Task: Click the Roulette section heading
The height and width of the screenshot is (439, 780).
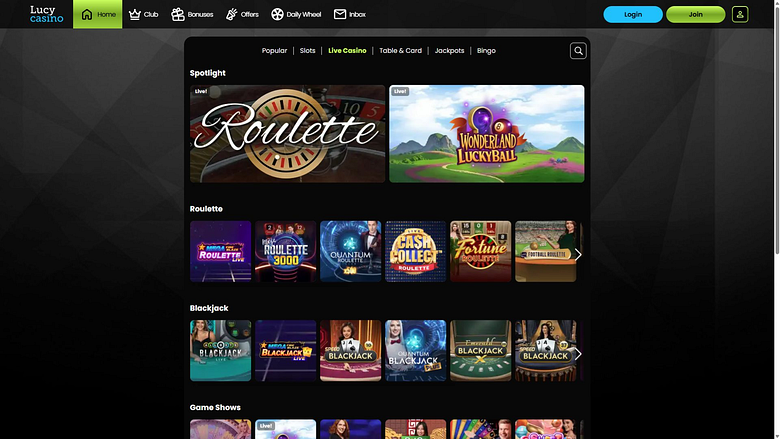Action: 206,209
